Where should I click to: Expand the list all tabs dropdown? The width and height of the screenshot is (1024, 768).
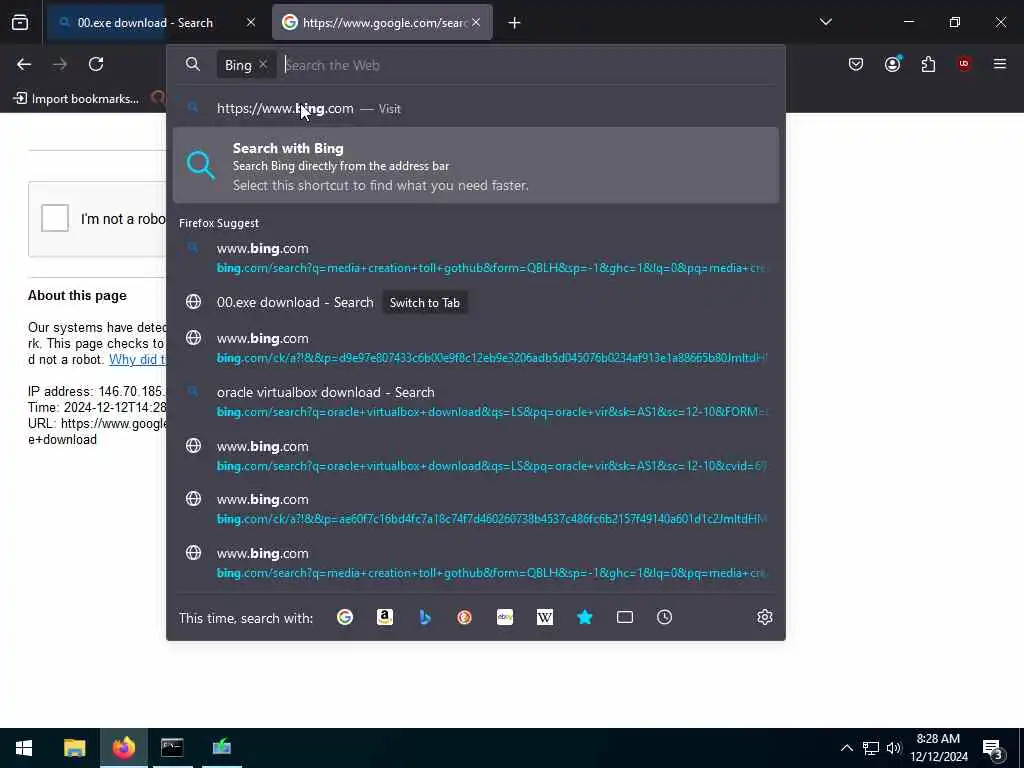(x=825, y=22)
